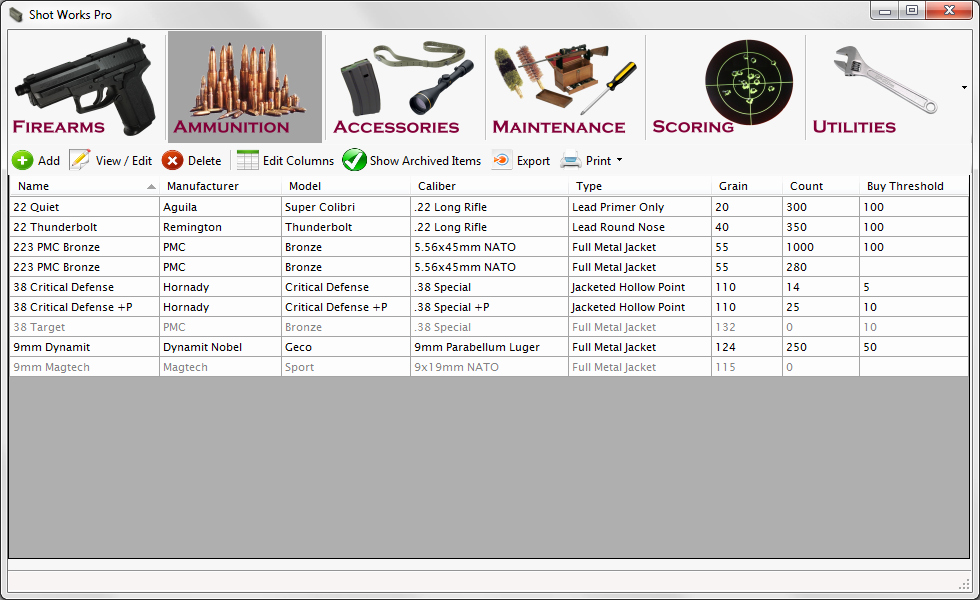
Task: Click the View / Edit pencil icon
Action: 79,161
